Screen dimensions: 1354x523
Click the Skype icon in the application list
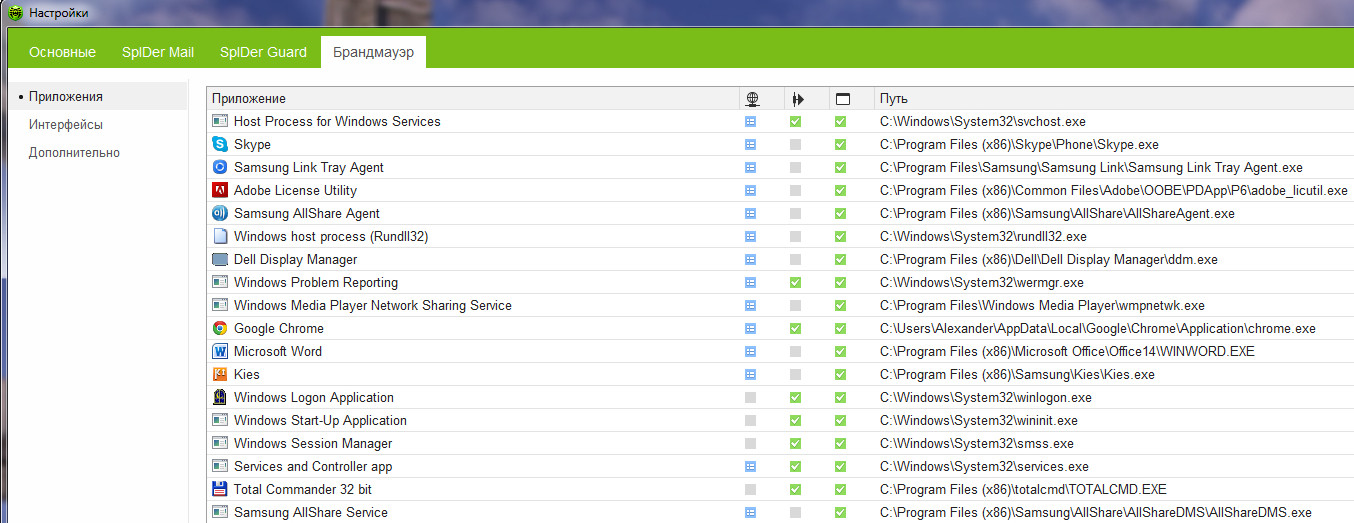pos(220,144)
